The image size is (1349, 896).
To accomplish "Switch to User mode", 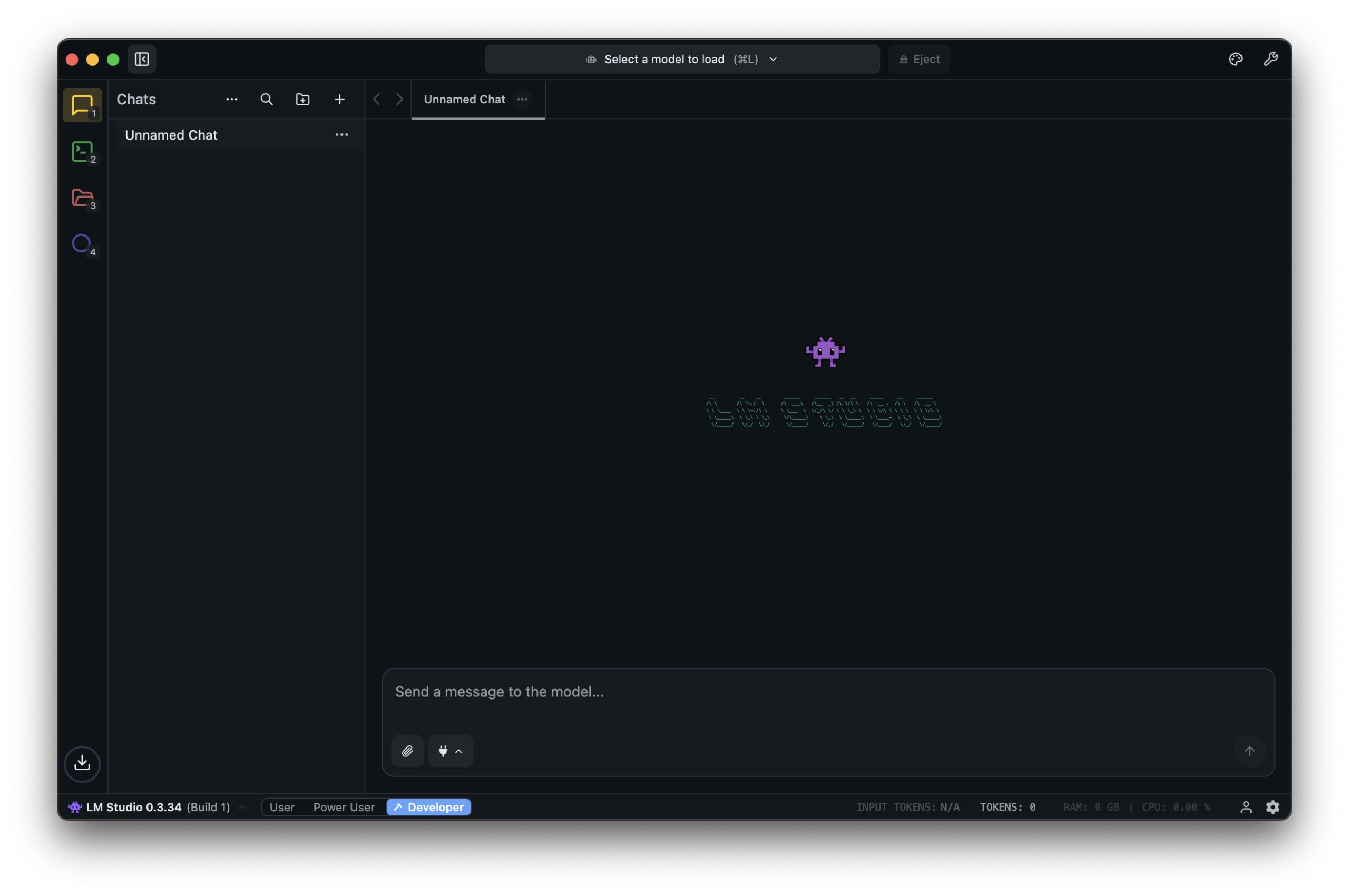I will click(x=282, y=807).
